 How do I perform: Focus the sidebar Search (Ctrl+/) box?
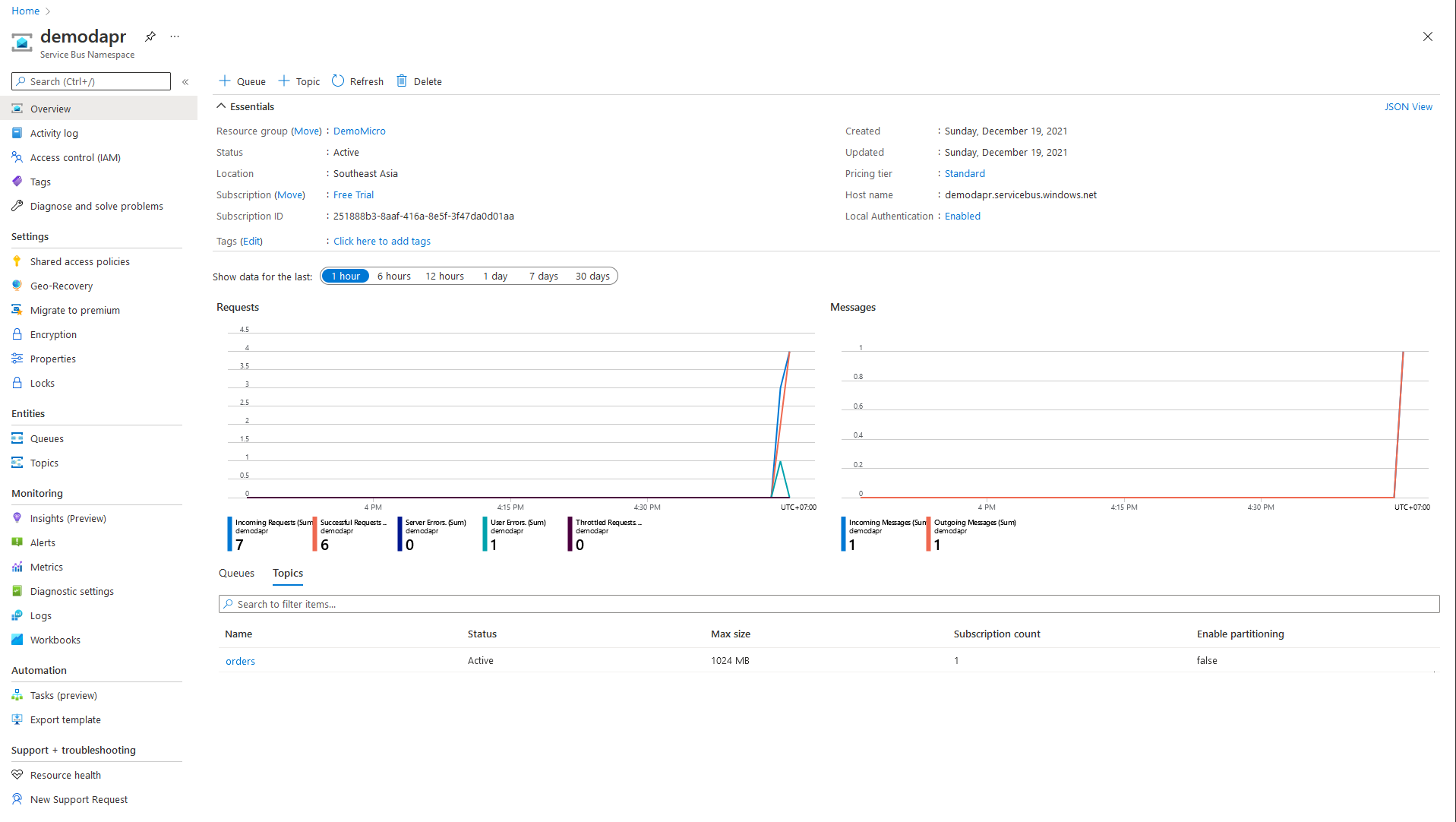[91, 81]
